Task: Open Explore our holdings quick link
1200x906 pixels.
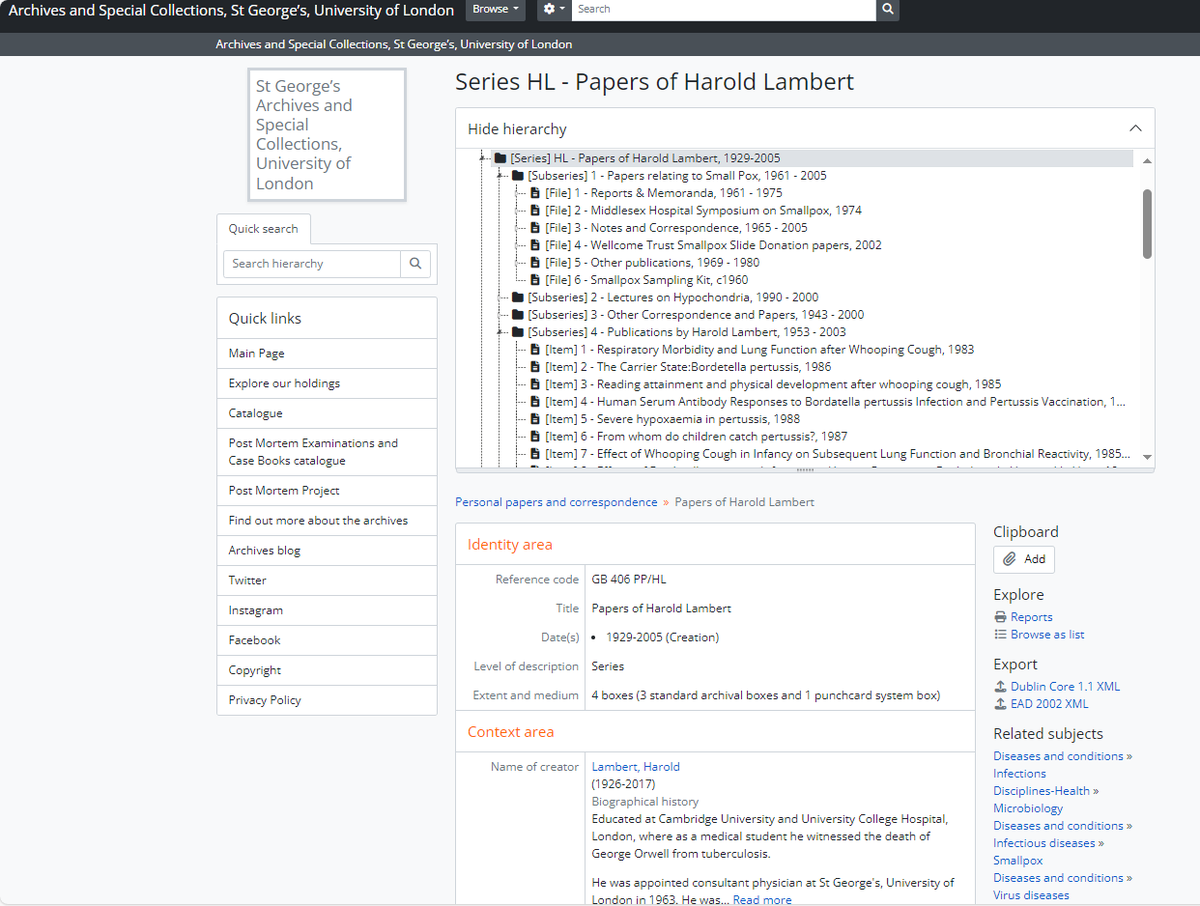Action: [x=327, y=383]
